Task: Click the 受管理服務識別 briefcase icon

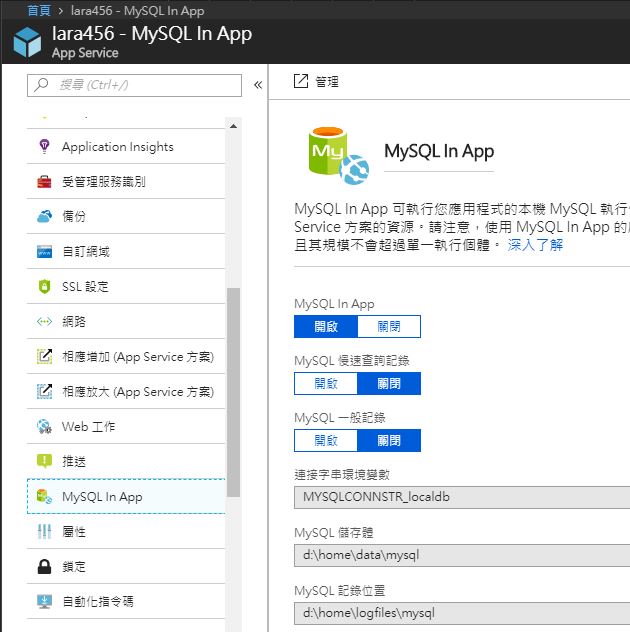Action: coord(44,182)
